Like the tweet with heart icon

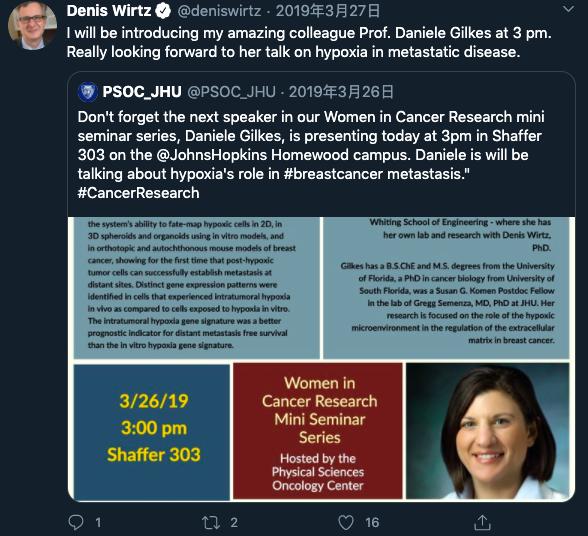(x=346, y=522)
